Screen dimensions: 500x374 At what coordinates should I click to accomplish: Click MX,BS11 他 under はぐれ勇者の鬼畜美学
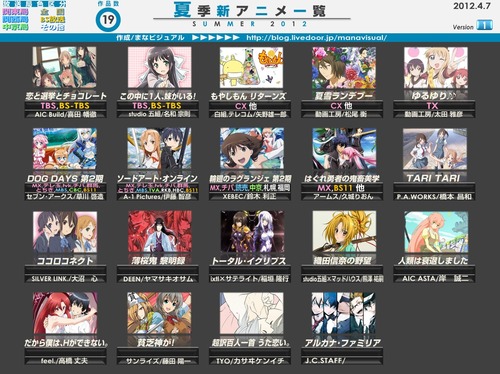click(341, 188)
